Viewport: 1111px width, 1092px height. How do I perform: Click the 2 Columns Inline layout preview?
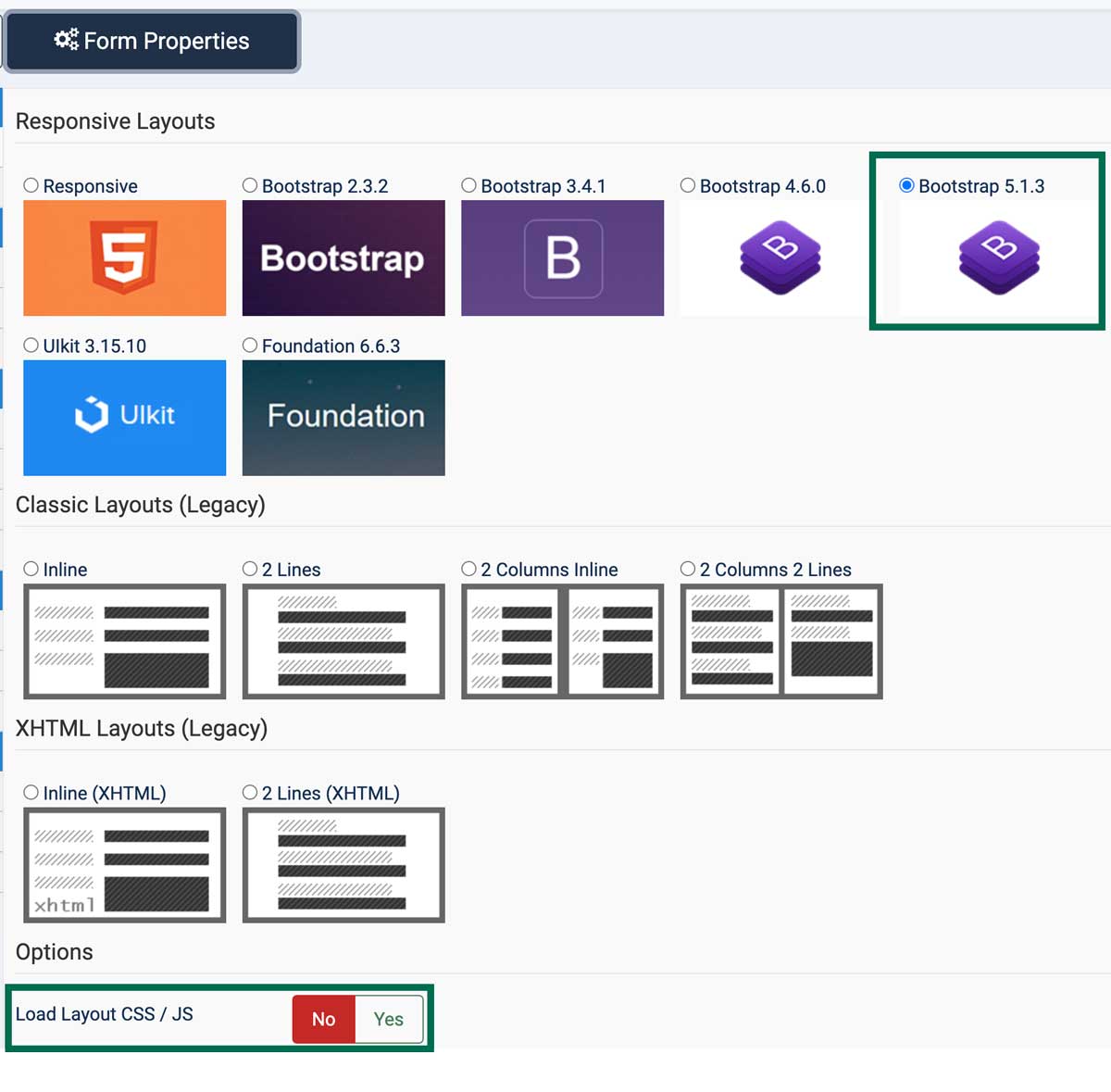point(562,641)
